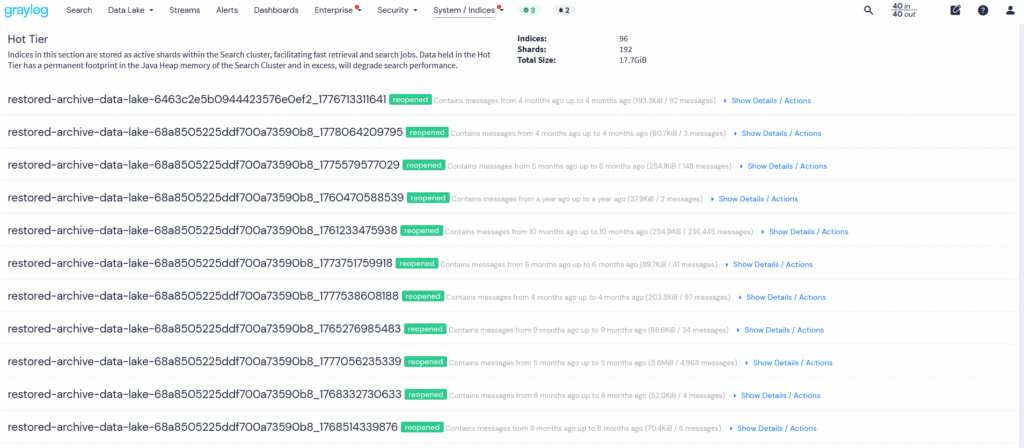
Task: Open the search magnifier icon in header
Action: point(868,10)
